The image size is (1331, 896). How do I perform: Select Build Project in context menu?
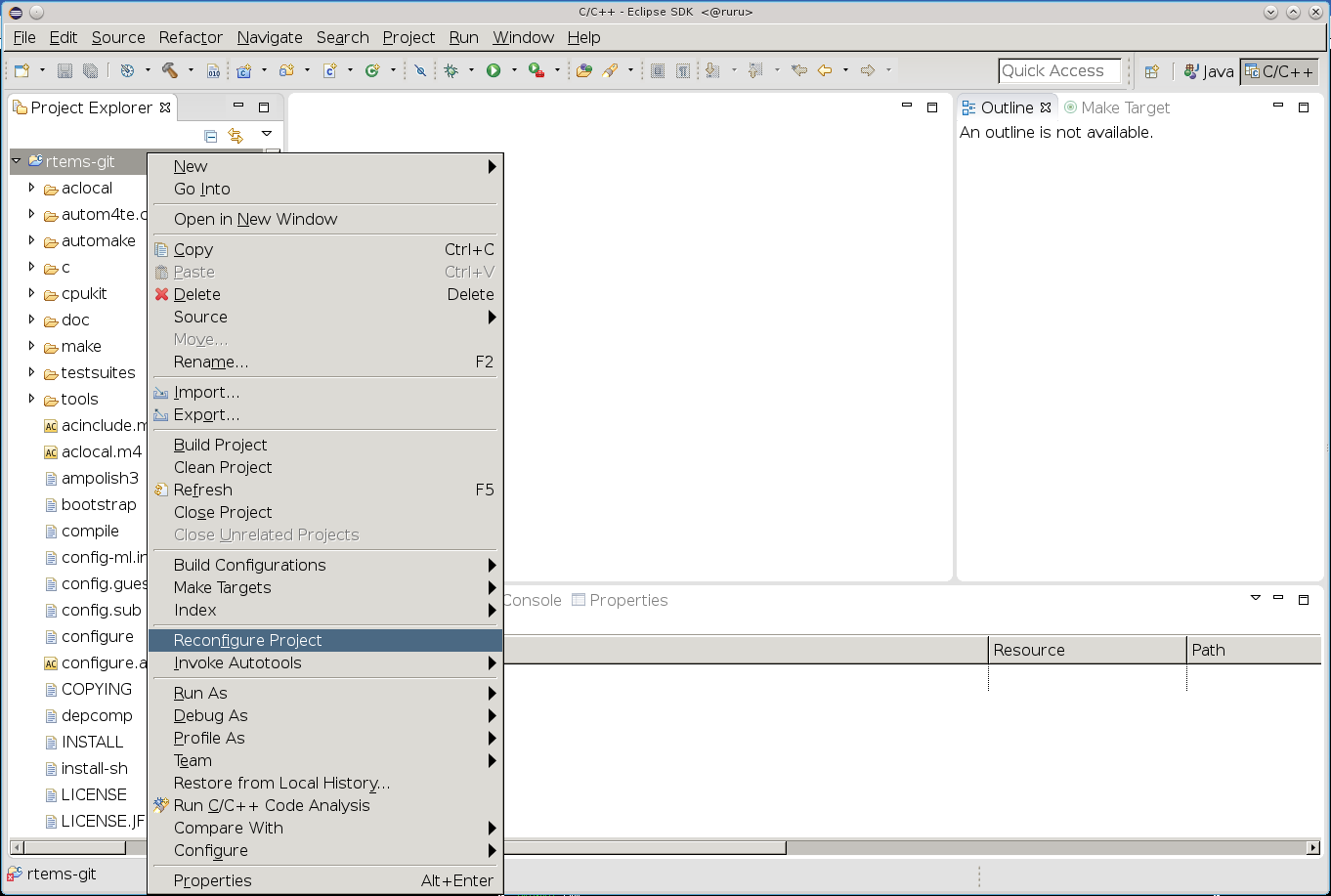pos(220,445)
